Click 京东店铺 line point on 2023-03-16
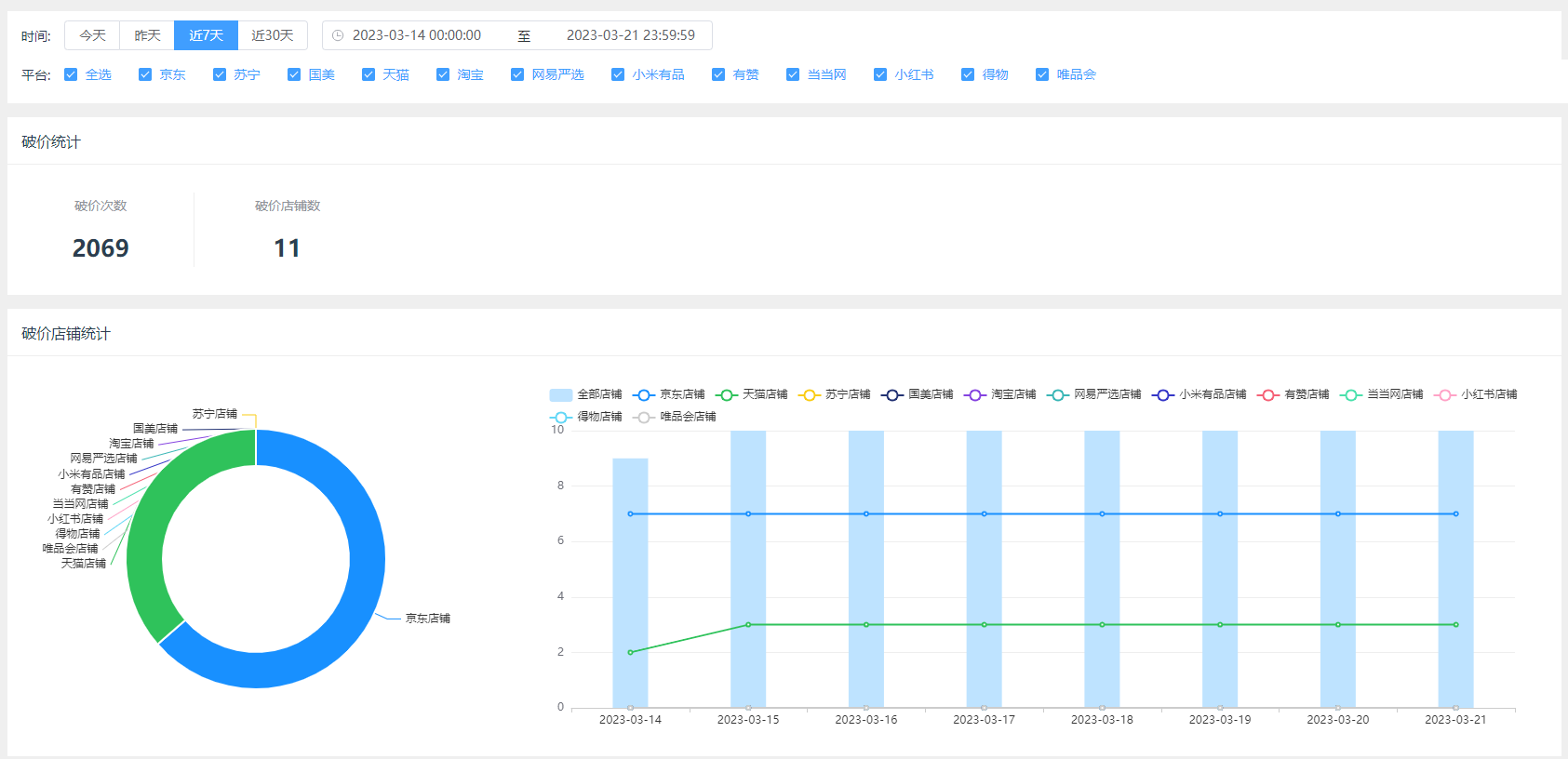1568x759 pixels. click(866, 513)
